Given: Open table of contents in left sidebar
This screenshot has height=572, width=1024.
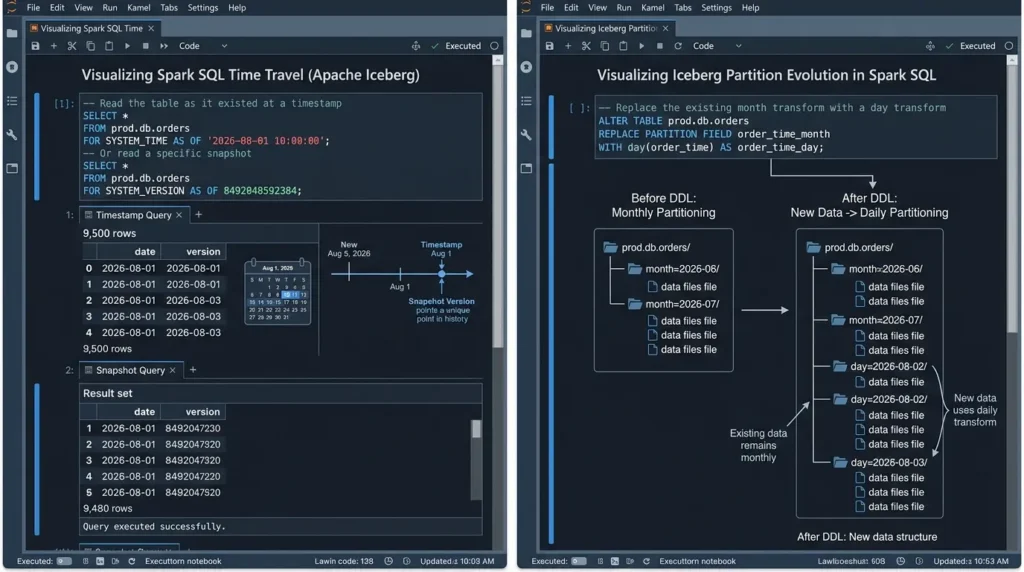Looking at the screenshot, I should point(12,101).
